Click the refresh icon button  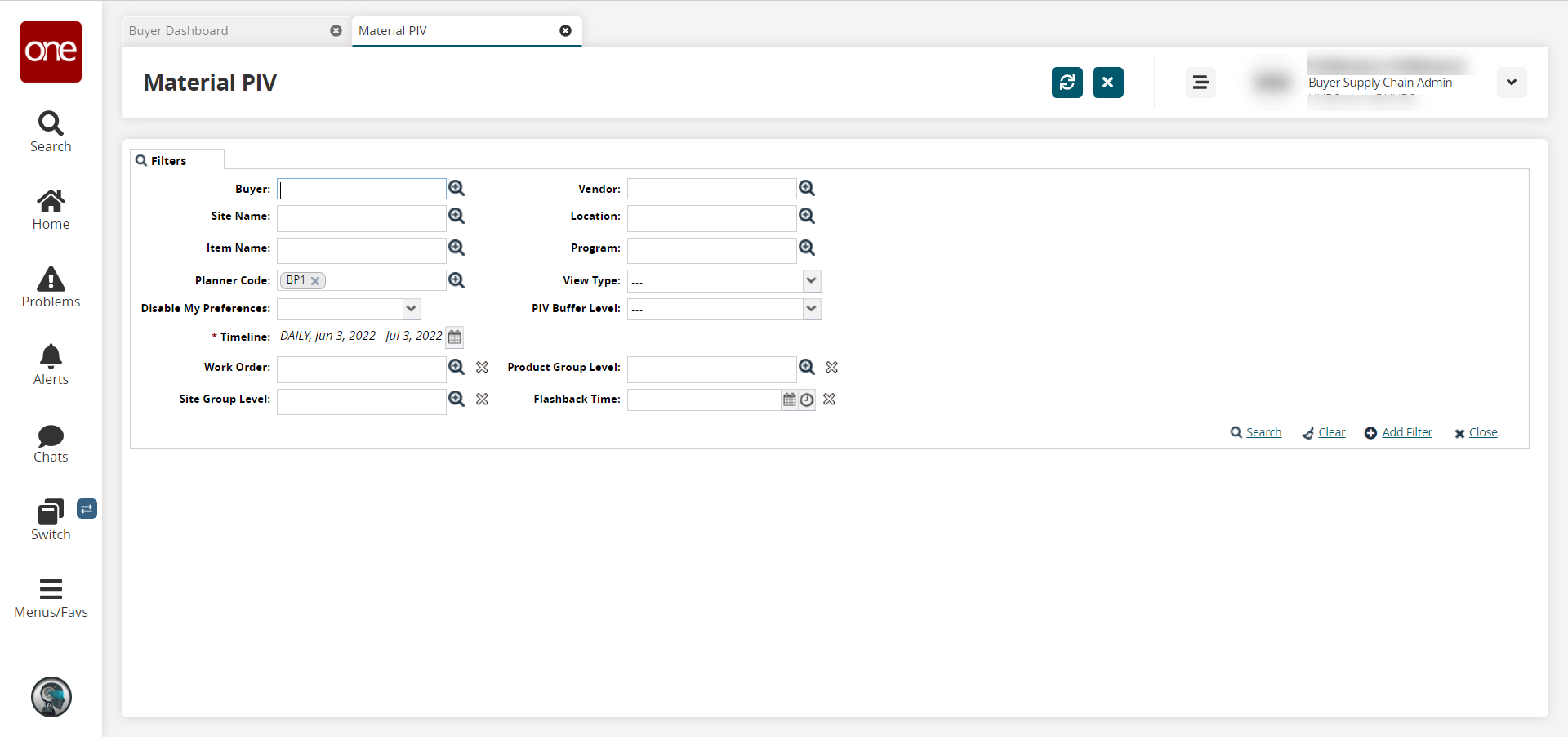point(1067,83)
